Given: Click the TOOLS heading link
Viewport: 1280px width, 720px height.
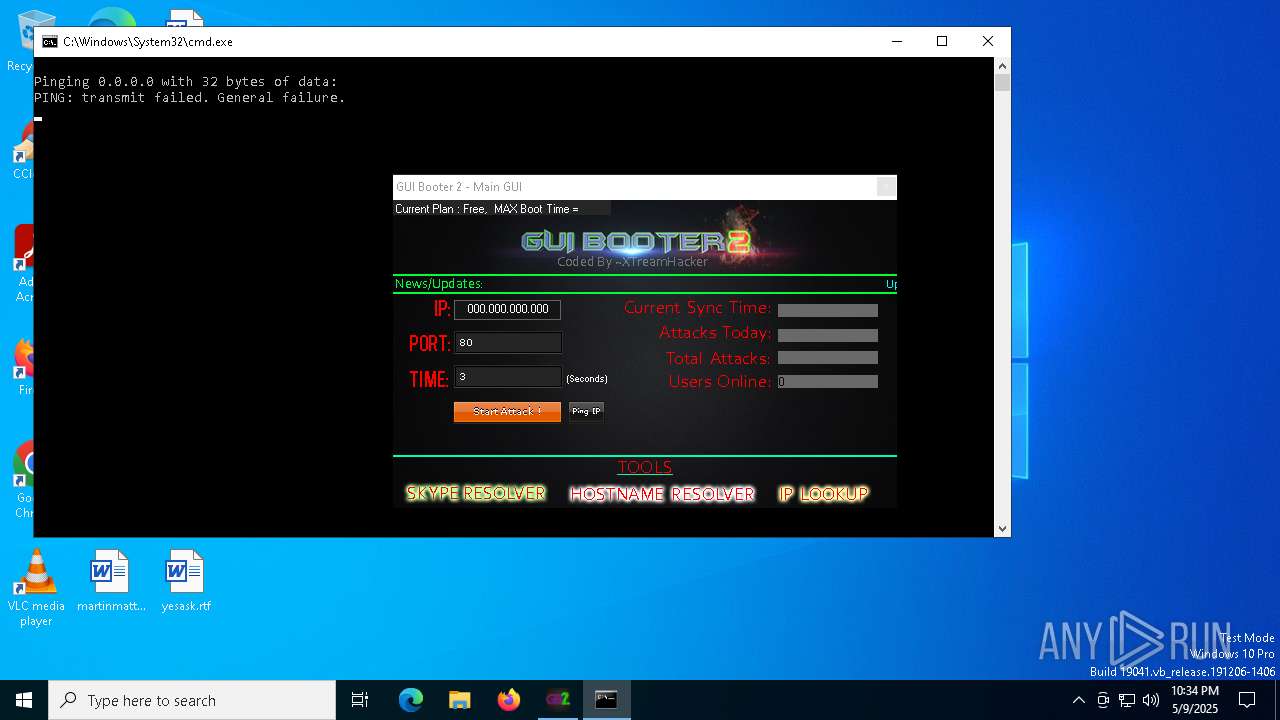Looking at the screenshot, I should tap(645, 467).
